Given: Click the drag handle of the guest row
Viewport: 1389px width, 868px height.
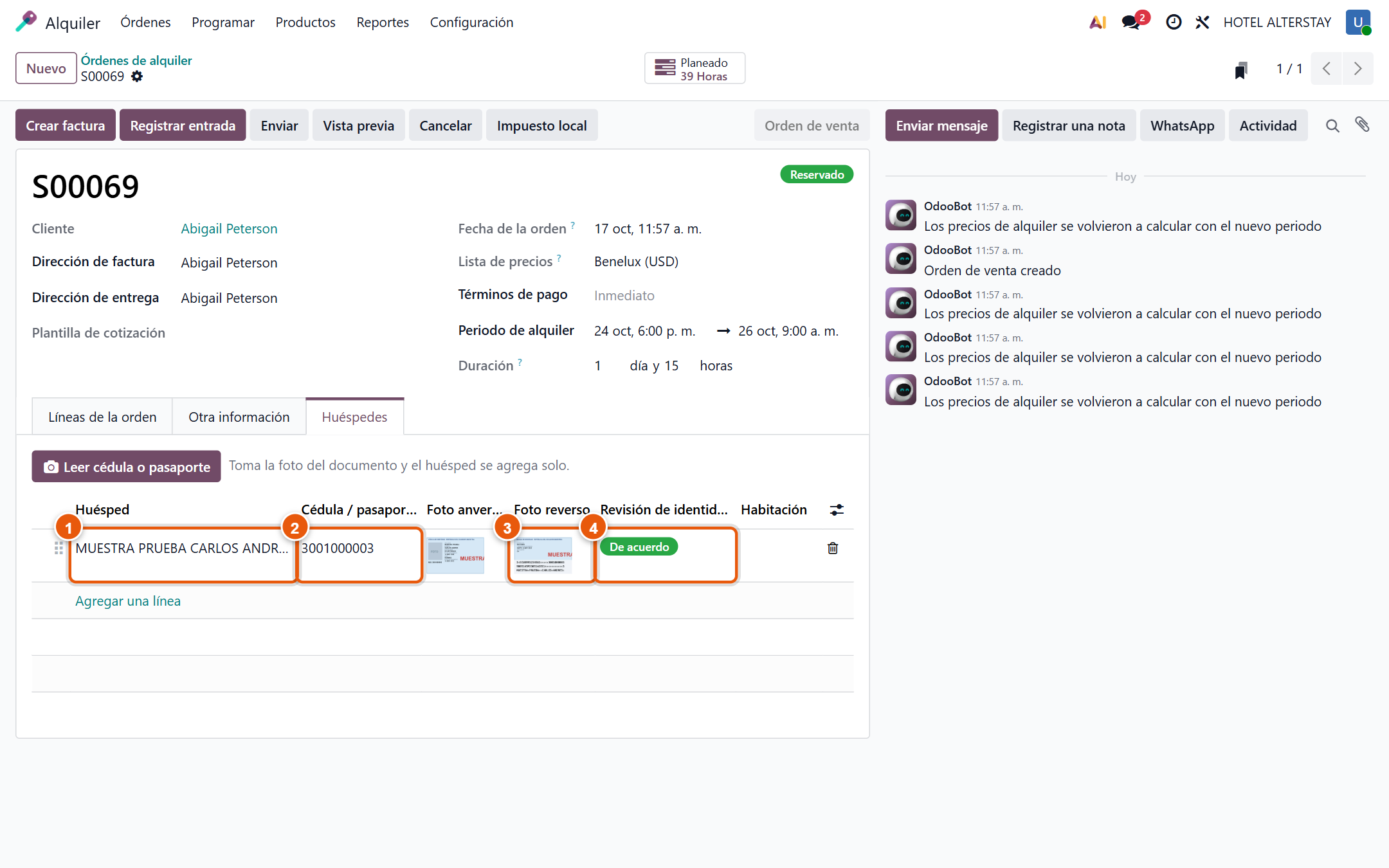Looking at the screenshot, I should (59, 548).
